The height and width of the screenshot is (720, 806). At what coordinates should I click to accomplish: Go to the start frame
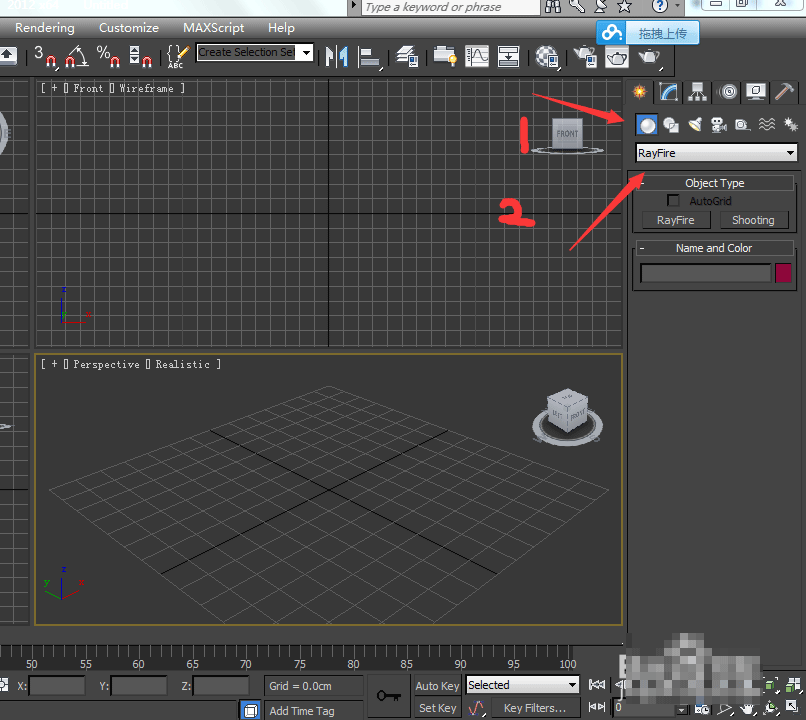597,685
